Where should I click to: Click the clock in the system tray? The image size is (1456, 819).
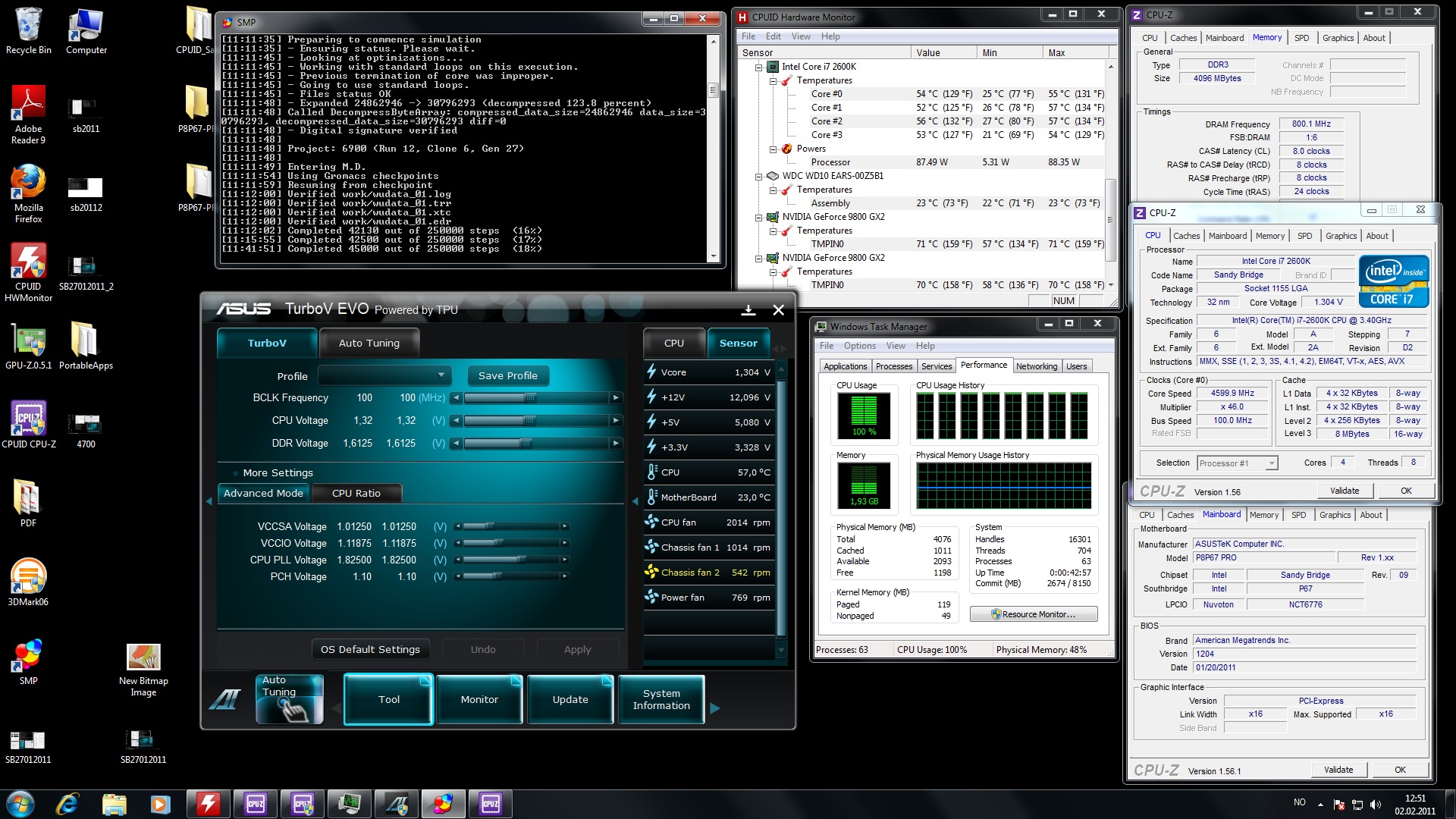(x=1414, y=804)
